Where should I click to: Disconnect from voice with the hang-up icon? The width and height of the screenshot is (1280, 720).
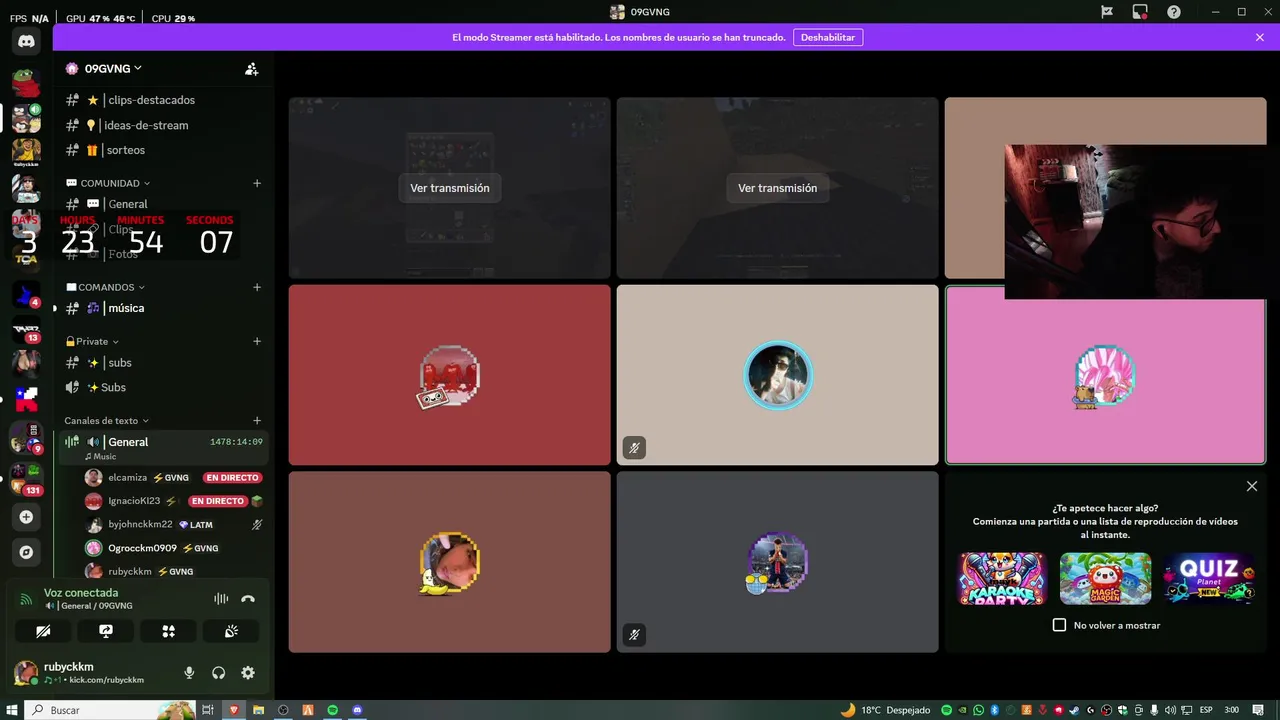[248, 599]
